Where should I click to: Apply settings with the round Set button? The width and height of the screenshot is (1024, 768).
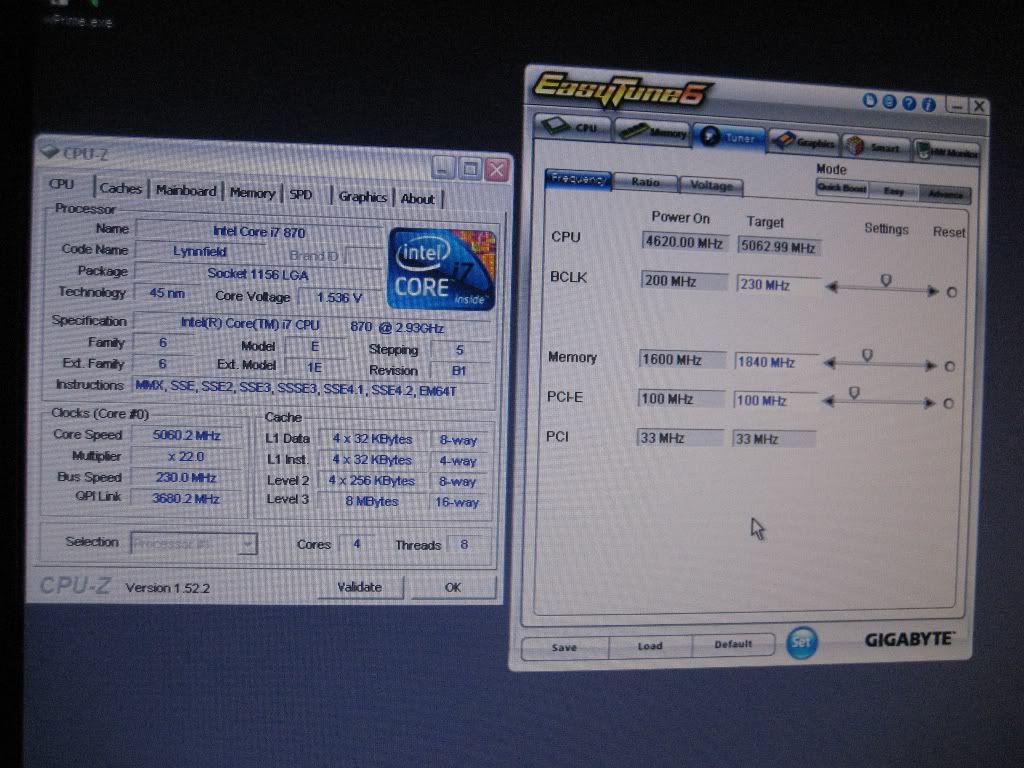(801, 642)
